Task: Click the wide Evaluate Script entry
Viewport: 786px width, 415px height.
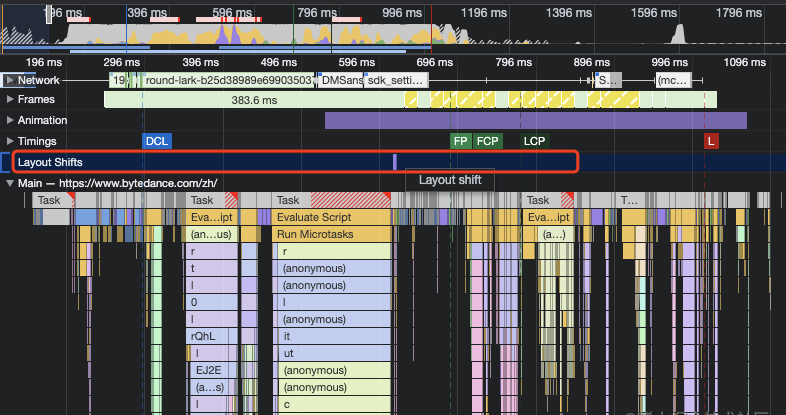Action: [x=331, y=217]
